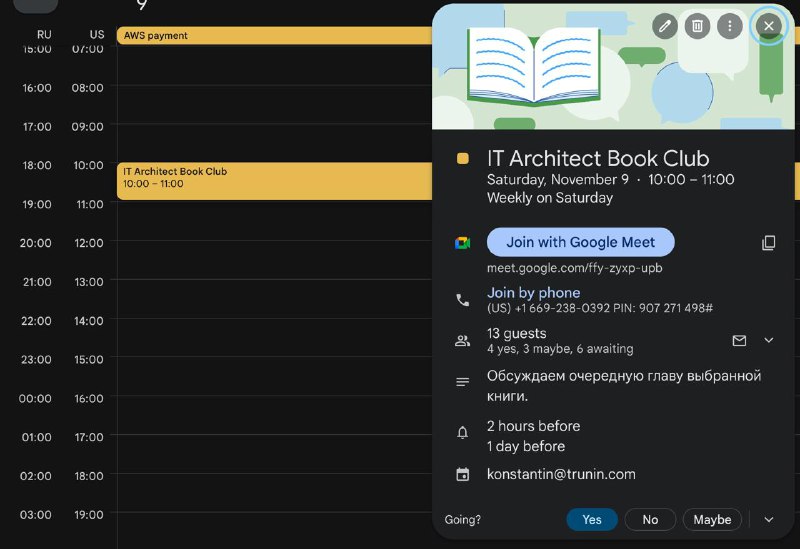Click the konstantin@trunin.com calendar text
The height and width of the screenshot is (549, 800).
(561, 474)
